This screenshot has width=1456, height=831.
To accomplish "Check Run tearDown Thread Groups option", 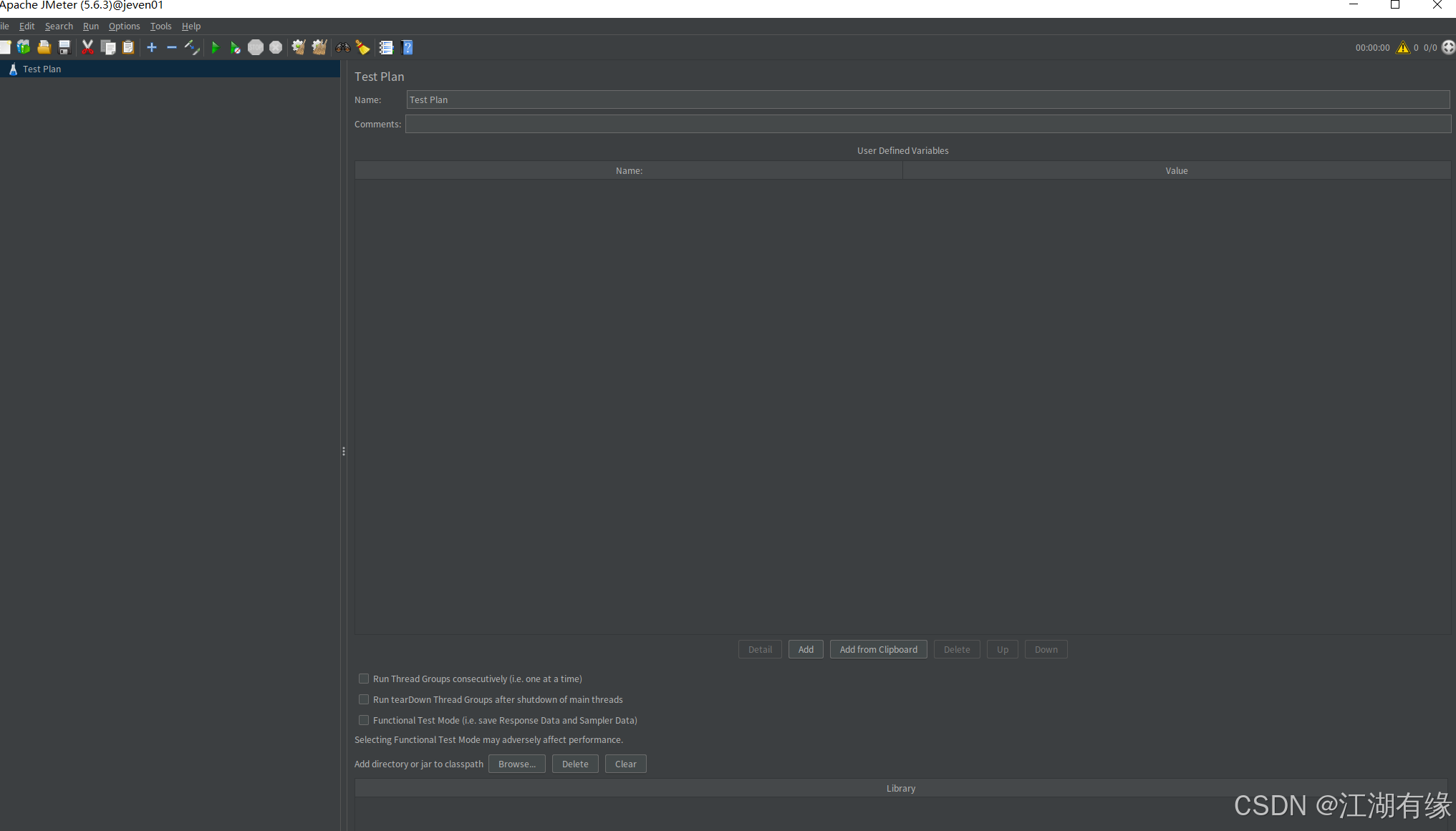I will point(364,699).
